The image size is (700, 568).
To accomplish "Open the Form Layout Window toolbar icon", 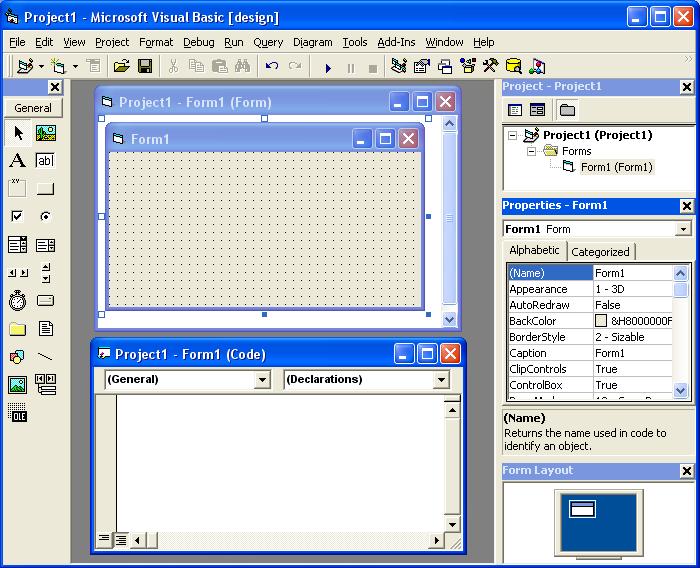I will [445, 67].
